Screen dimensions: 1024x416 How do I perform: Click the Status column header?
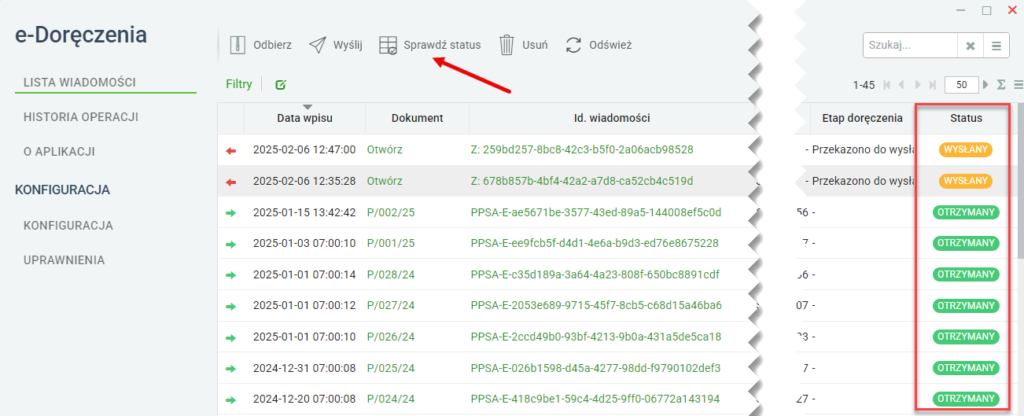pyautogui.click(x=966, y=118)
